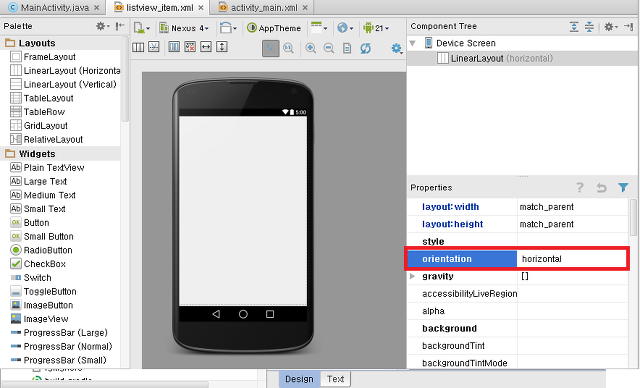
Task: Click the Properties panel vertical scrollbar
Action: pyautogui.click(x=633, y=217)
